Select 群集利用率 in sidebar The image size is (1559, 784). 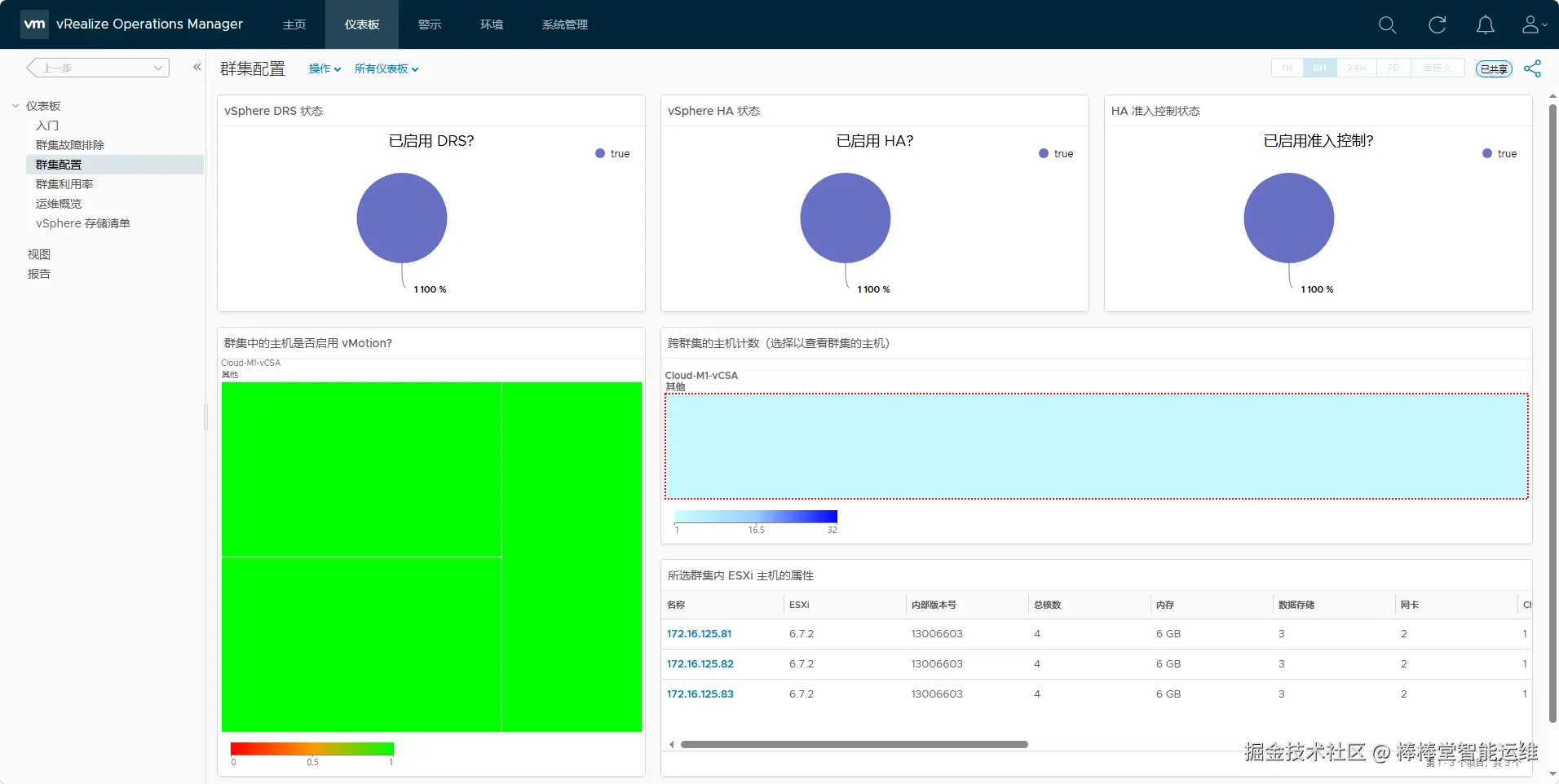click(x=64, y=184)
